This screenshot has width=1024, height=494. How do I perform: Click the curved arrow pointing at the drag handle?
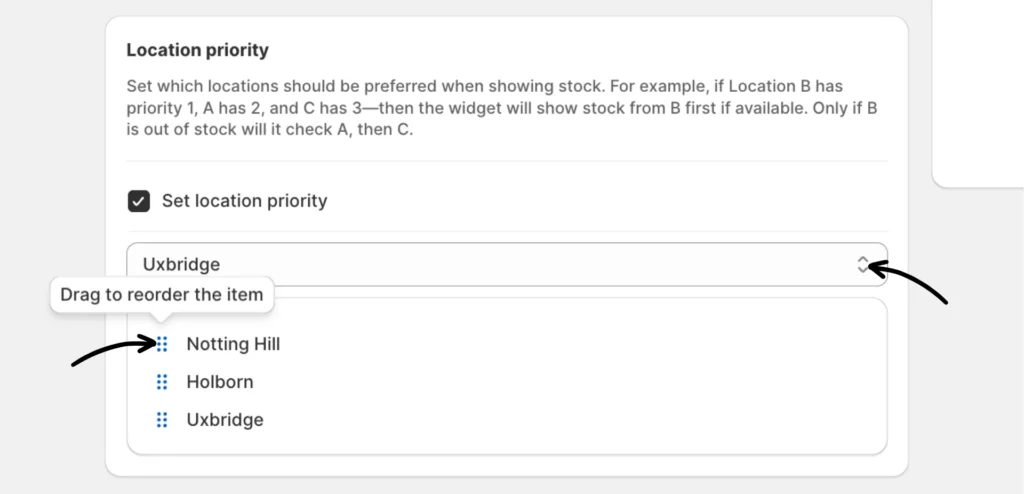pos(112,352)
